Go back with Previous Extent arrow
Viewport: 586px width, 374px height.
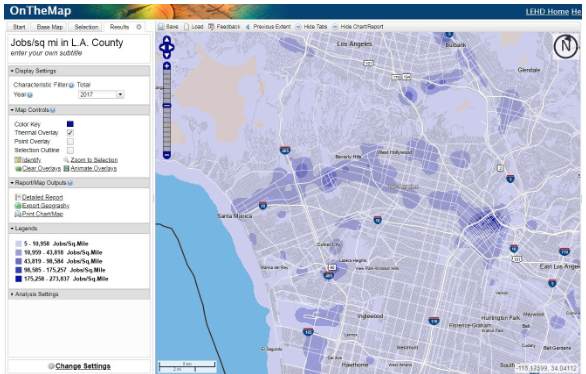coord(247,27)
